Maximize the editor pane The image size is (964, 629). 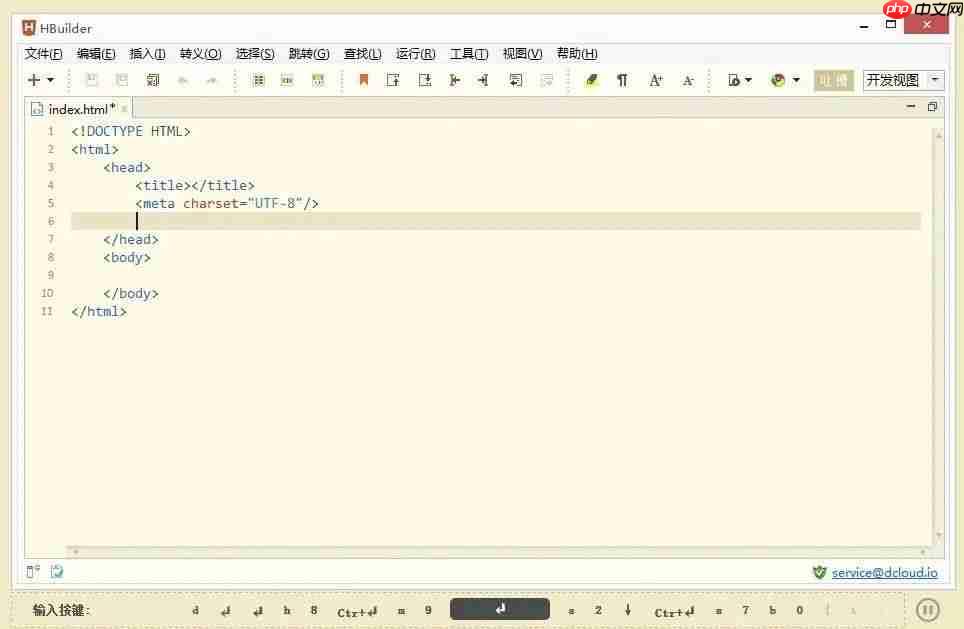932,106
